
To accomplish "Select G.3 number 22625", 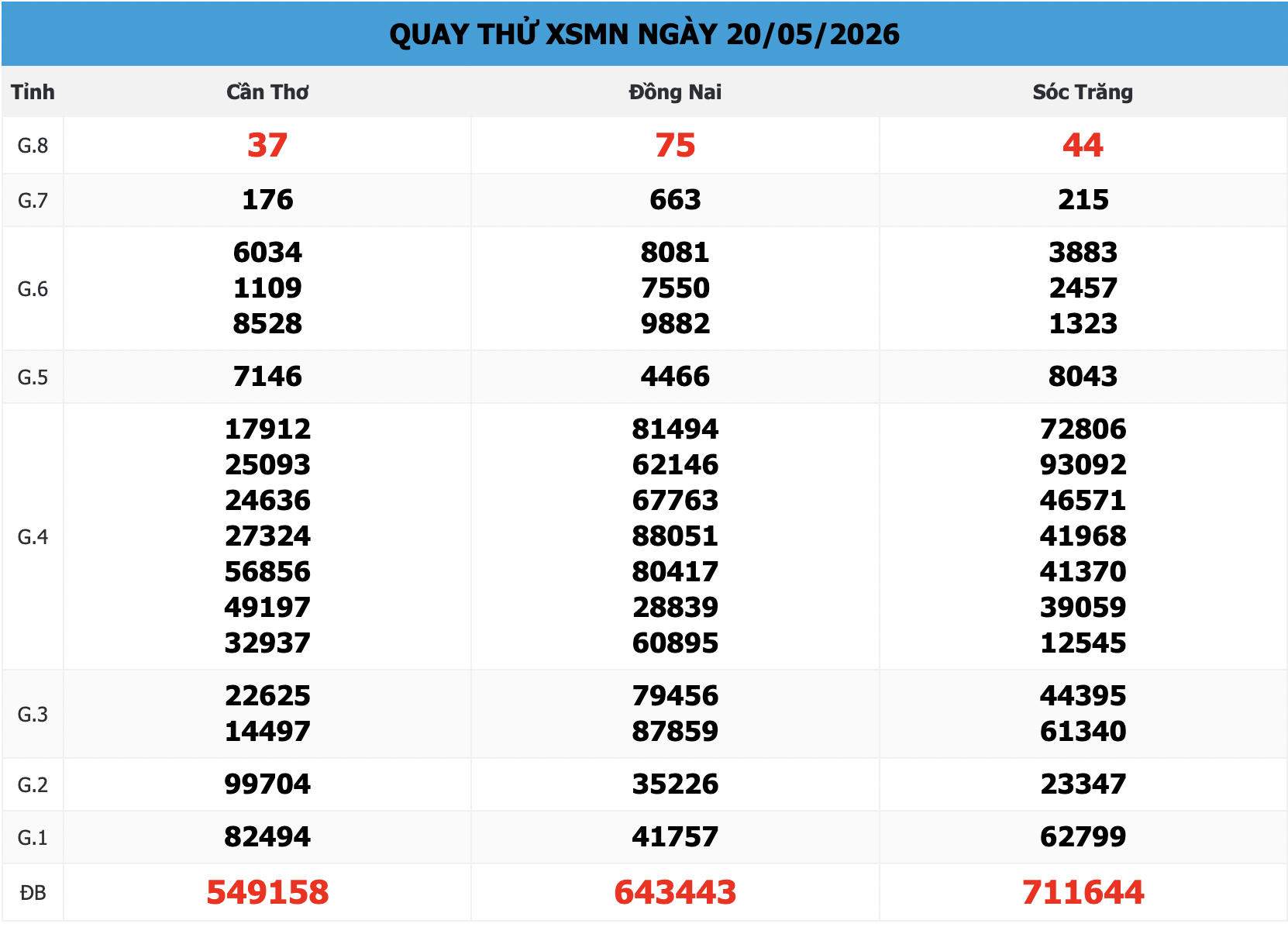I will pos(267,696).
